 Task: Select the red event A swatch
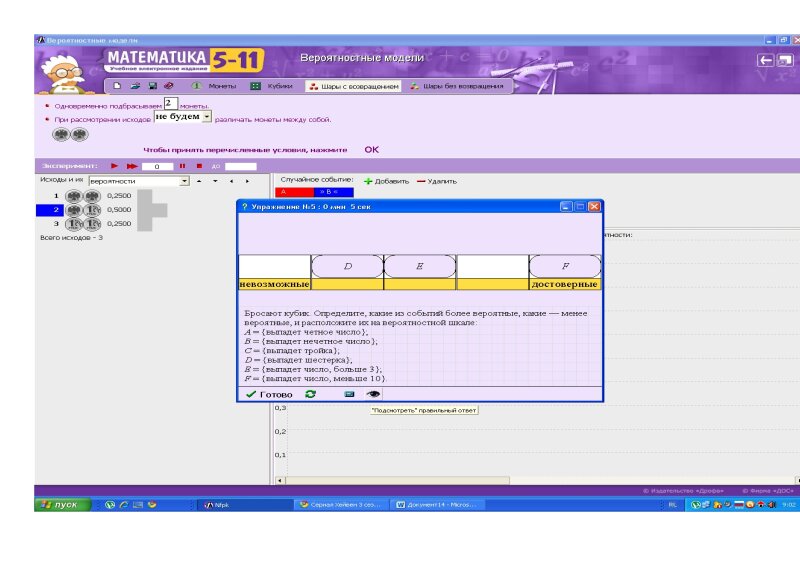[x=292, y=190]
